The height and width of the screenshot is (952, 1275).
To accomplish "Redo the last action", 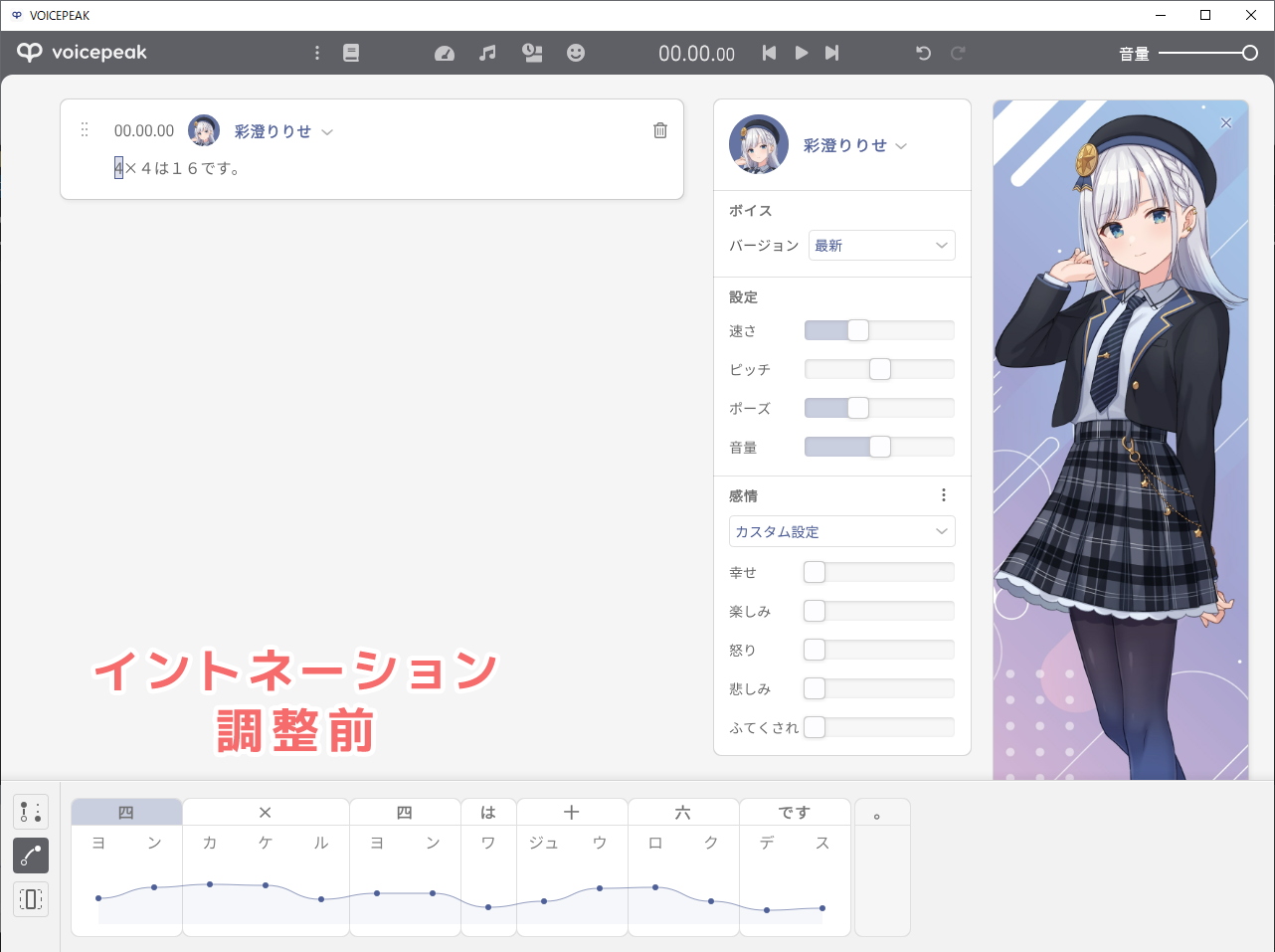I will point(958,53).
